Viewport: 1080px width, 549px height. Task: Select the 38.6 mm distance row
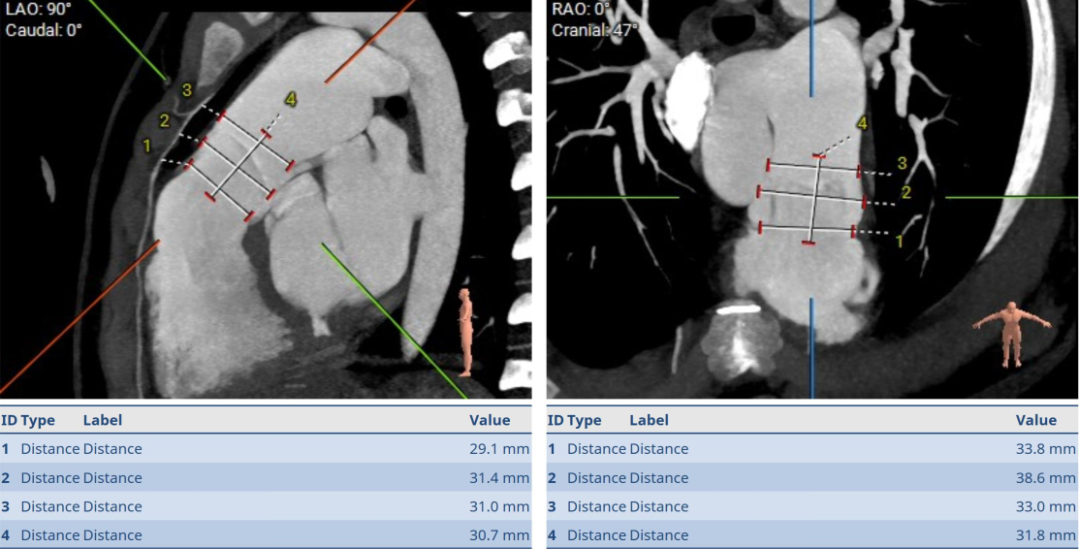[813, 478]
